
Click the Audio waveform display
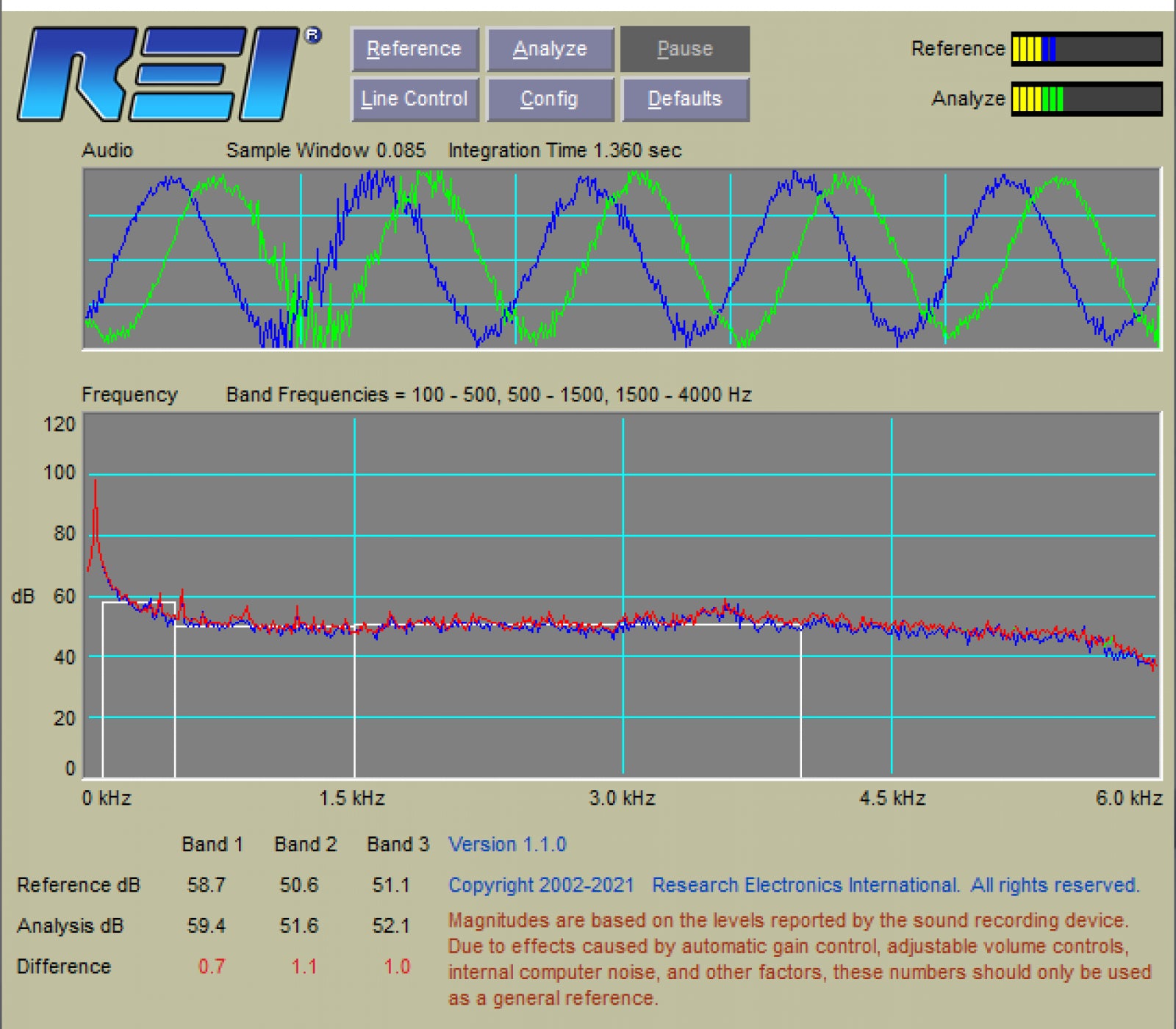coord(622,259)
